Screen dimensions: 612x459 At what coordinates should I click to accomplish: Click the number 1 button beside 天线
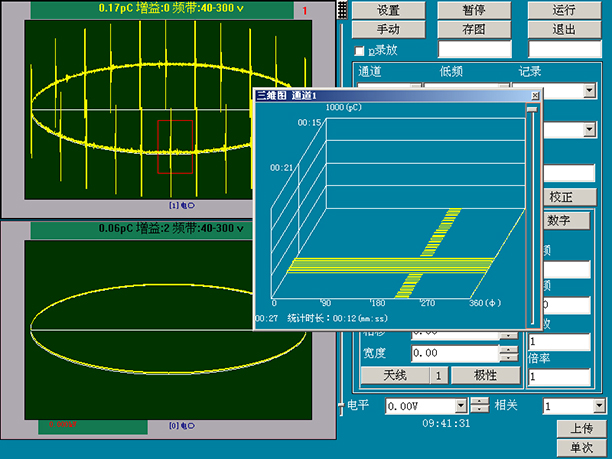438,376
